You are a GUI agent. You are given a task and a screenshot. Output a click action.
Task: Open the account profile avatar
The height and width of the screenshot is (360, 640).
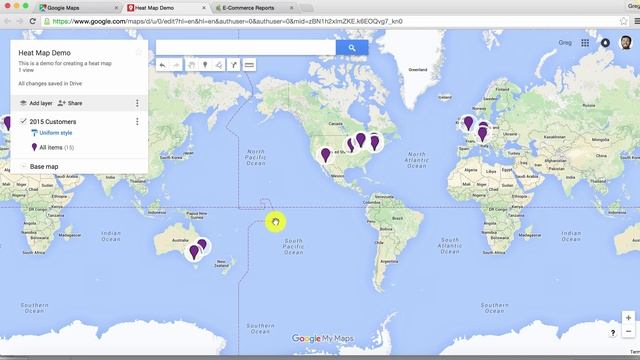pyautogui.click(x=626, y=42)
